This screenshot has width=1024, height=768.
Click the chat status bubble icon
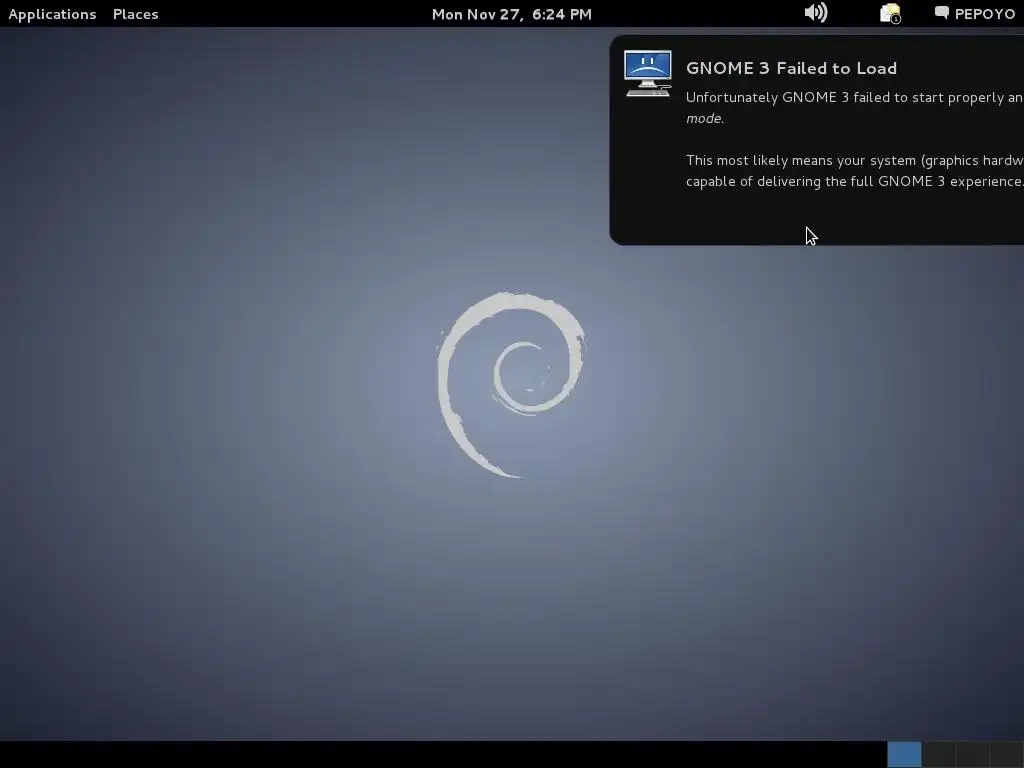coord(941,13)
